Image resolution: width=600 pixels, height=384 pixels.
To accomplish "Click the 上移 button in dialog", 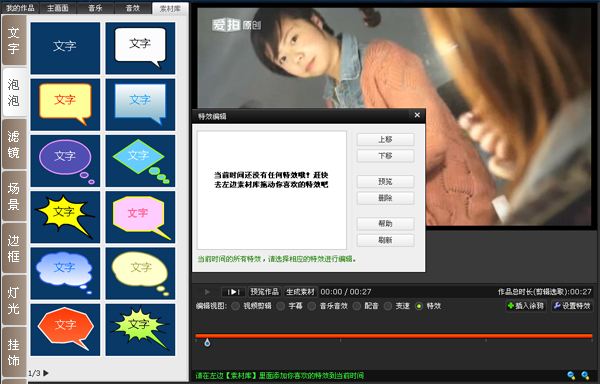I will [385, 140].
